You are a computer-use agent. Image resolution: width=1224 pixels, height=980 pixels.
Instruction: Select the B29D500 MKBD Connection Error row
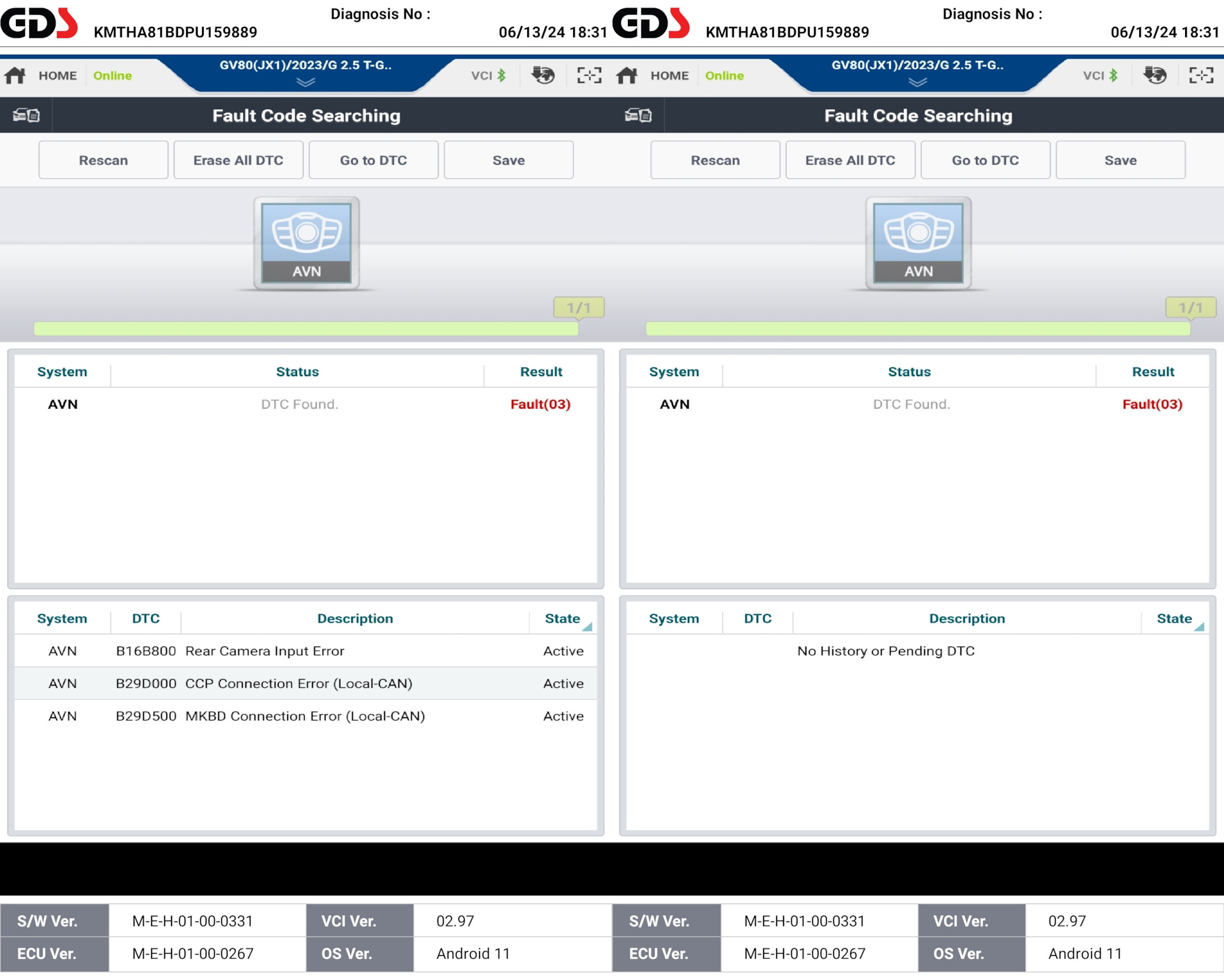tap(306, 716)
